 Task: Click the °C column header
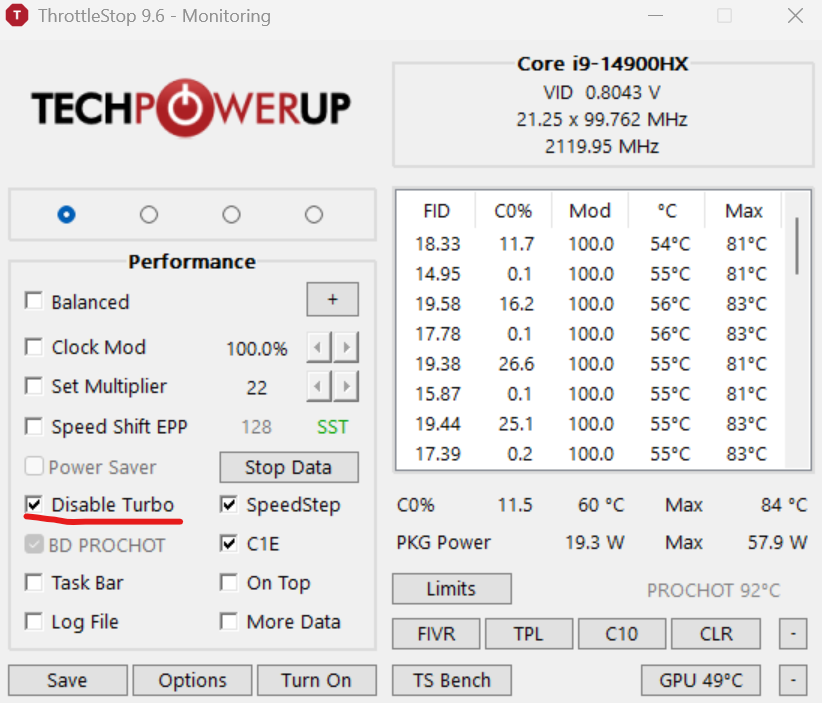pos(667,211)
